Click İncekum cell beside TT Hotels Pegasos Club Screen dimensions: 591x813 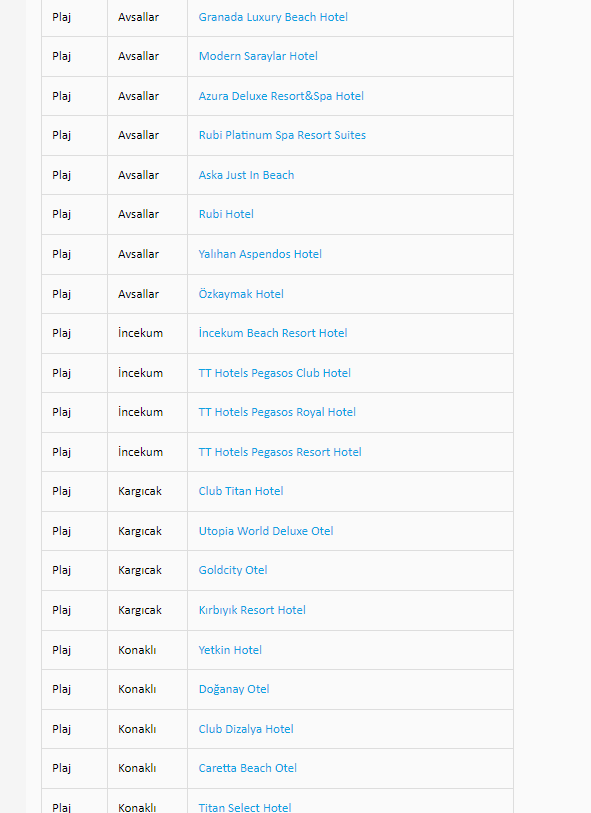147,373
